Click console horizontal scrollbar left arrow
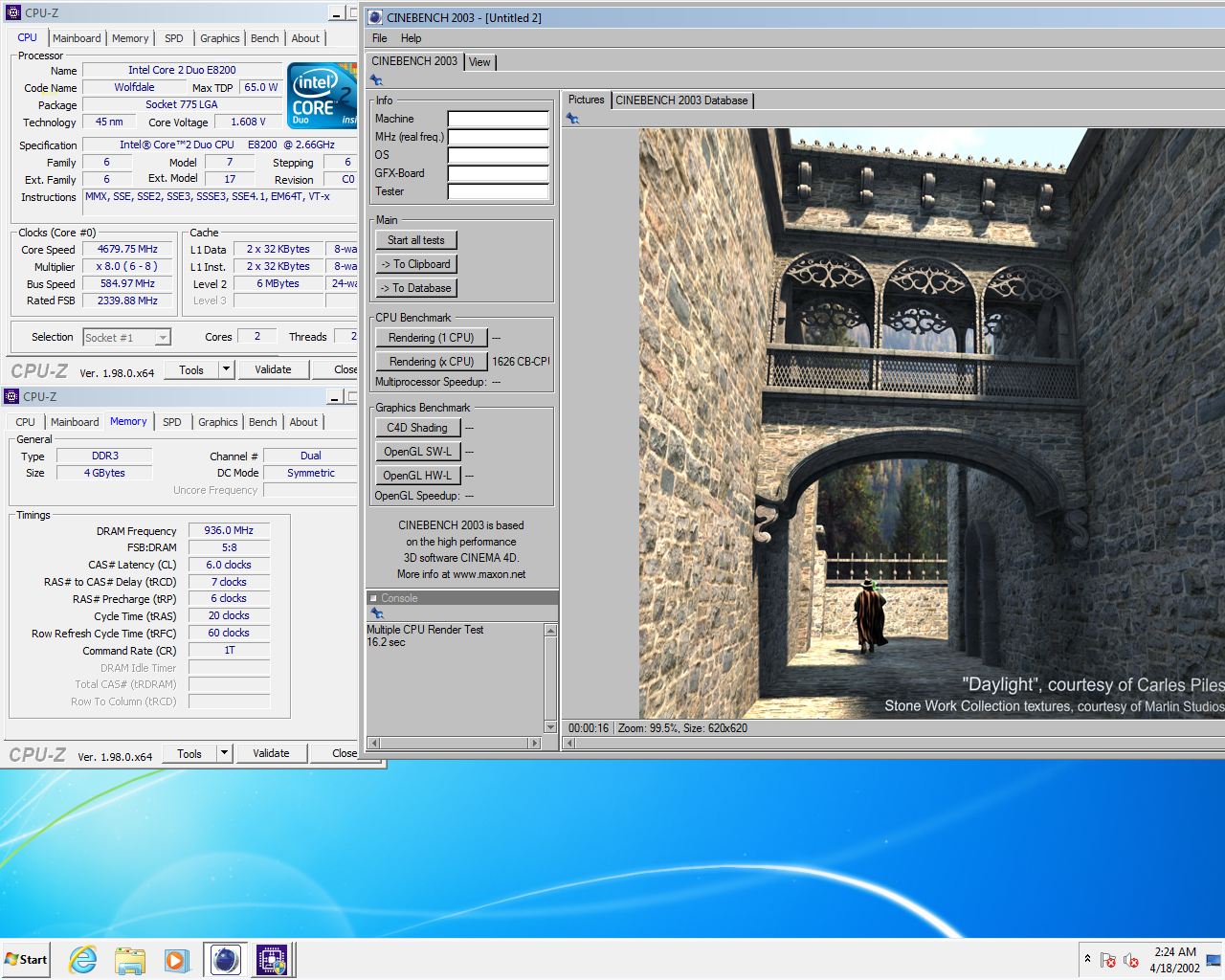The height and width of the screenshot is (980, 1225). [374, 743]
